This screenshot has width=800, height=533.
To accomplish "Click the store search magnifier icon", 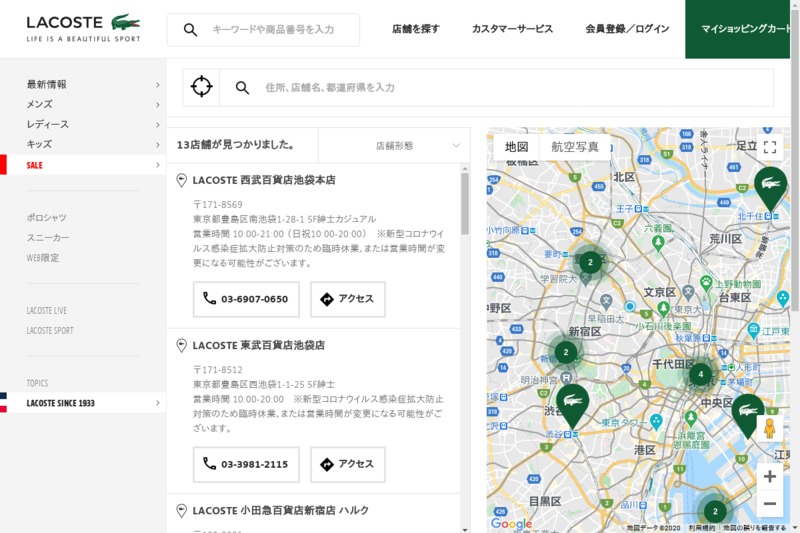I will pyautogui.click(x=242, y=88).
